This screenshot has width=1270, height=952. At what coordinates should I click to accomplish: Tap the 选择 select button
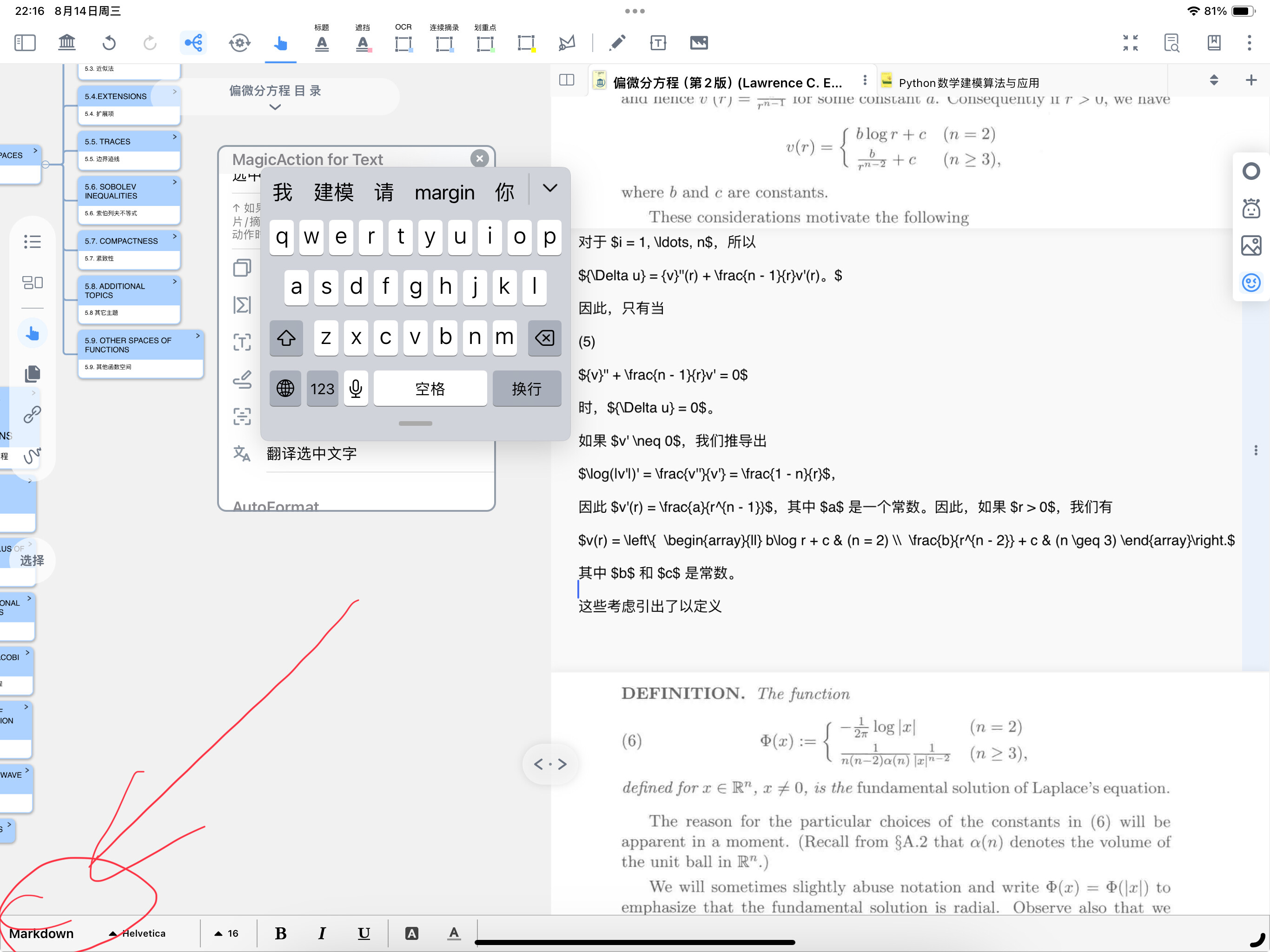(x=32, y=561)
